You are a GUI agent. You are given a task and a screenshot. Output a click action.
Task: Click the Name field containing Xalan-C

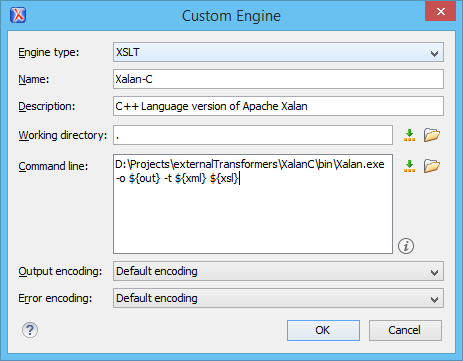pyautogui.click(x=278, y=79)
